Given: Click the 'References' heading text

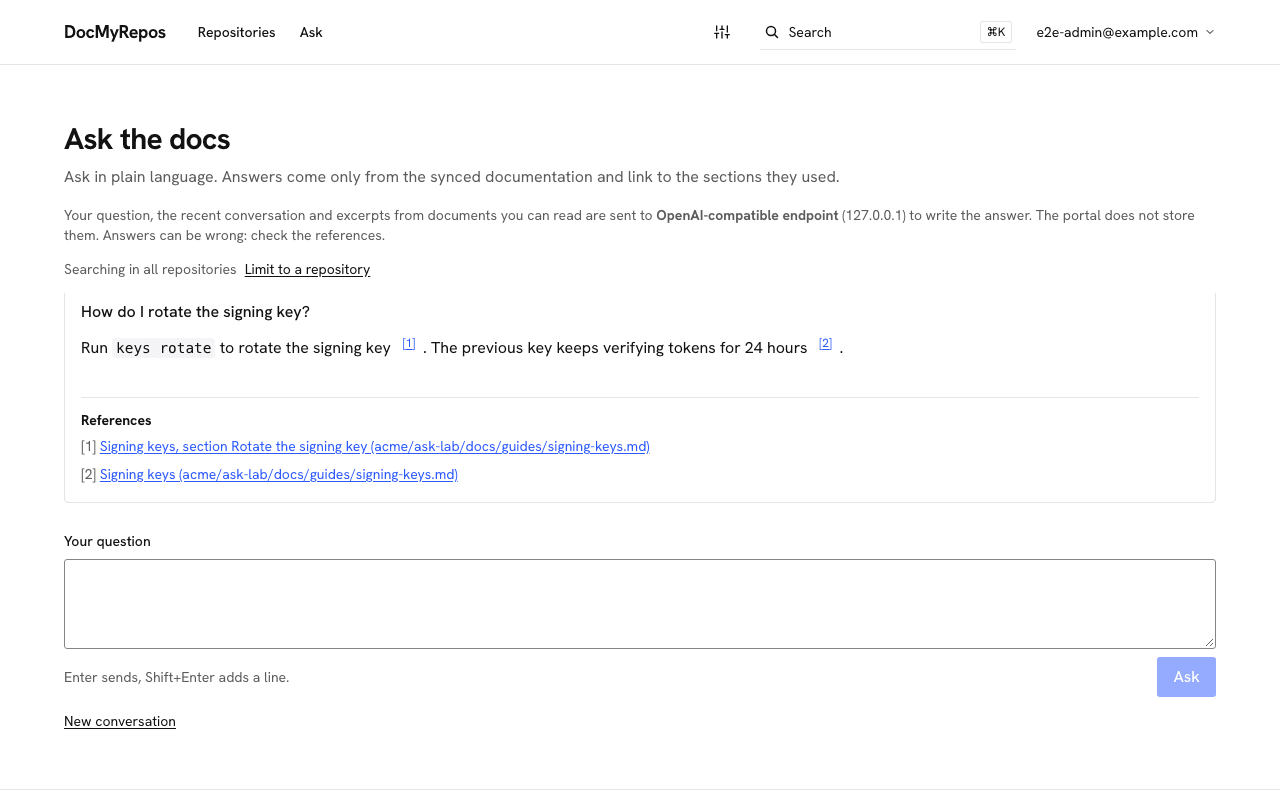Looking at the screenshot, I should pyautogui.click(x=116, y=420).
